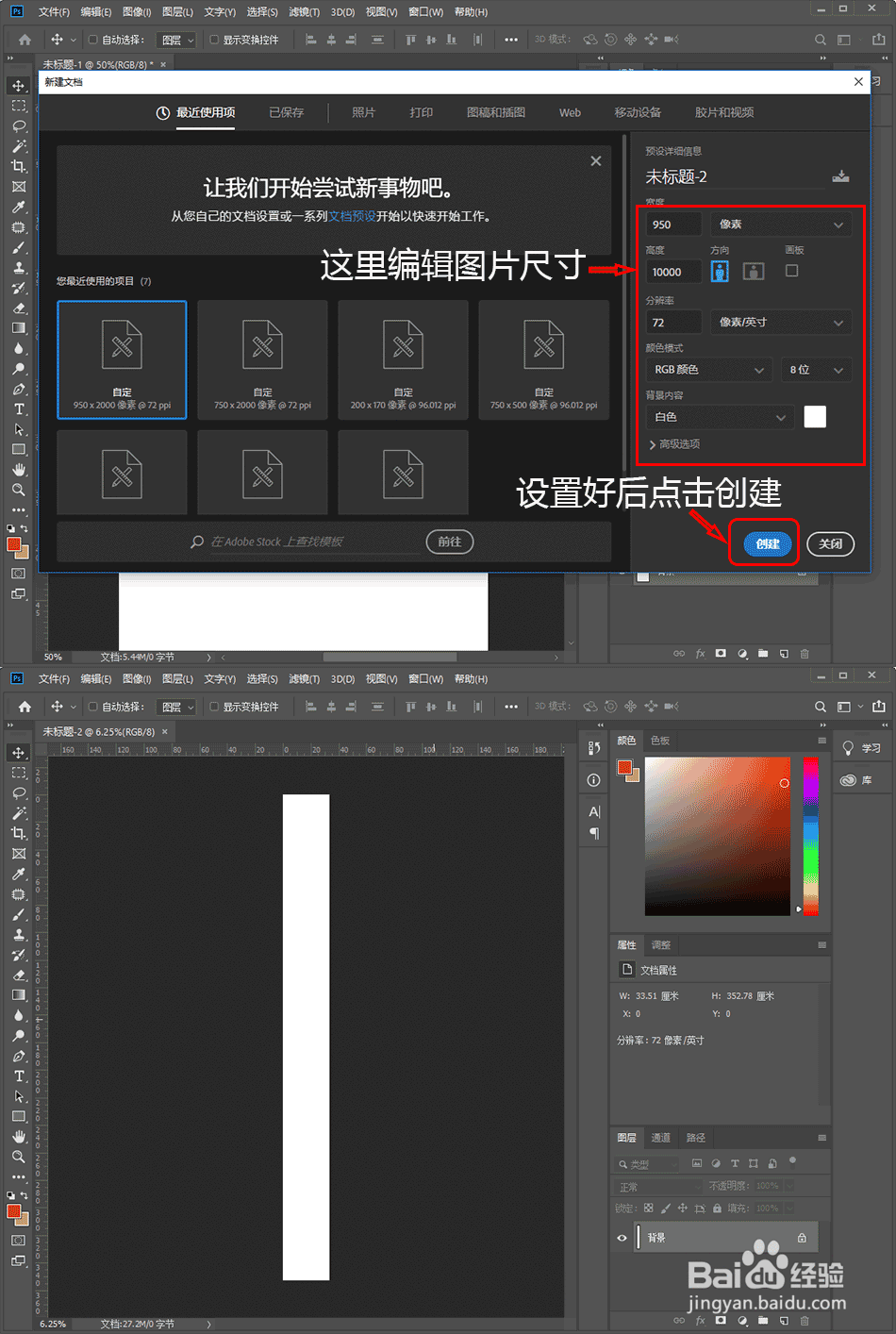
Task: Open the 像素/英寸 resolution unit dropdown
Action: [x=781, y=323]
